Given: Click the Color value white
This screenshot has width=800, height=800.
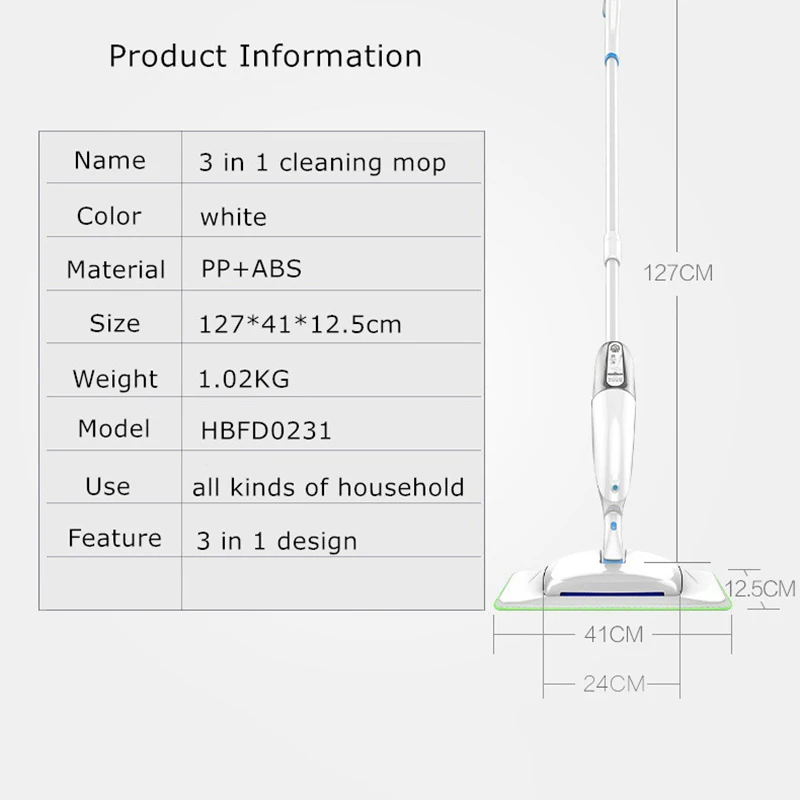Looking at the screenshot, I should click(x=233, y=217).
